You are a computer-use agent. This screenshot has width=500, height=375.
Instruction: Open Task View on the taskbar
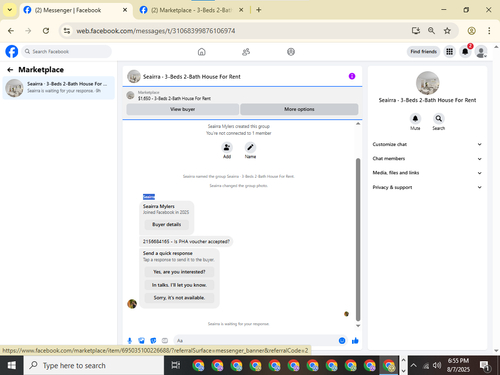(x=176, y=365)
